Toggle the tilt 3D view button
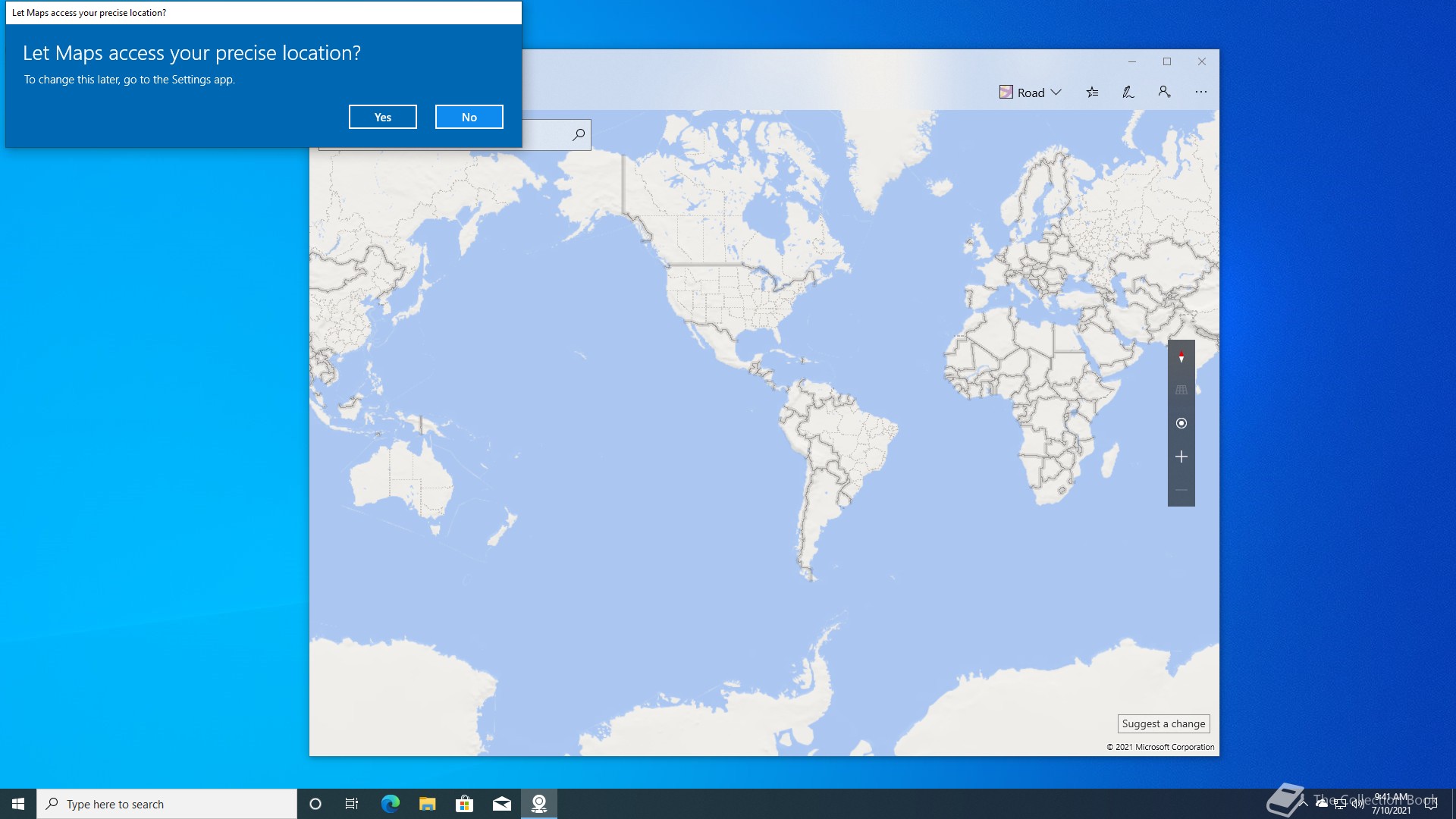This screenshot has height=819, width=1456. [x=1181, y=390]
